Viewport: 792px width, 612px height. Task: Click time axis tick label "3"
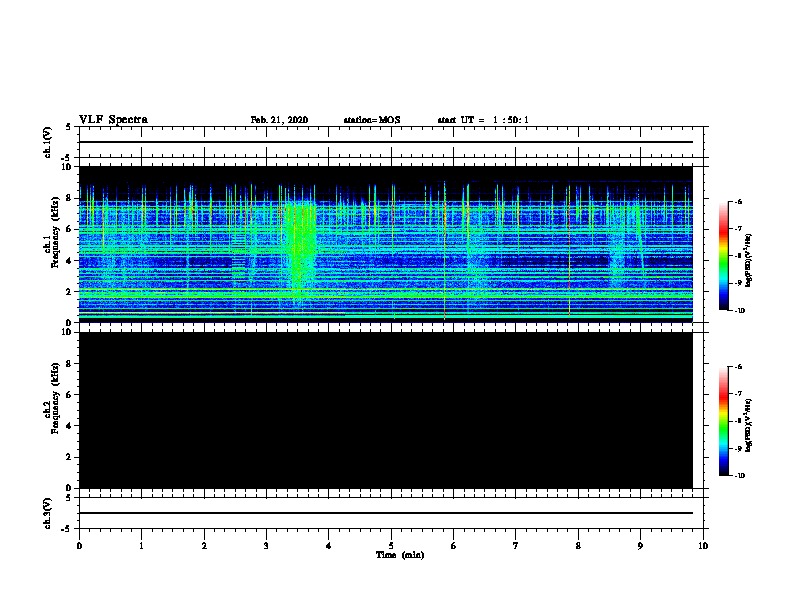pos(266,546)
